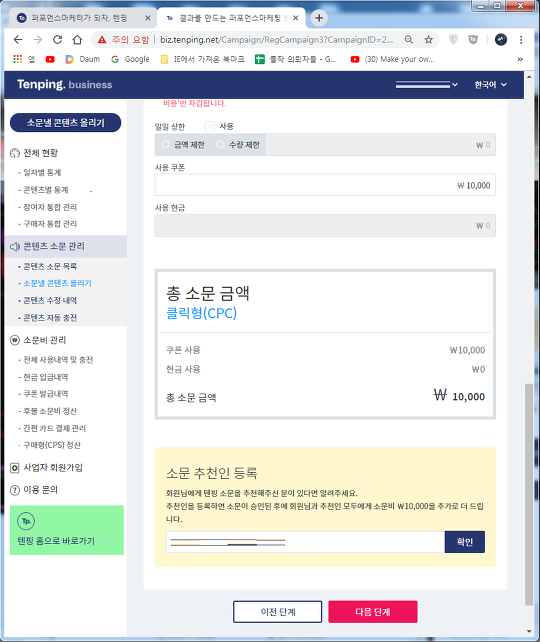Close the second active browser tab

click(296, 18)
